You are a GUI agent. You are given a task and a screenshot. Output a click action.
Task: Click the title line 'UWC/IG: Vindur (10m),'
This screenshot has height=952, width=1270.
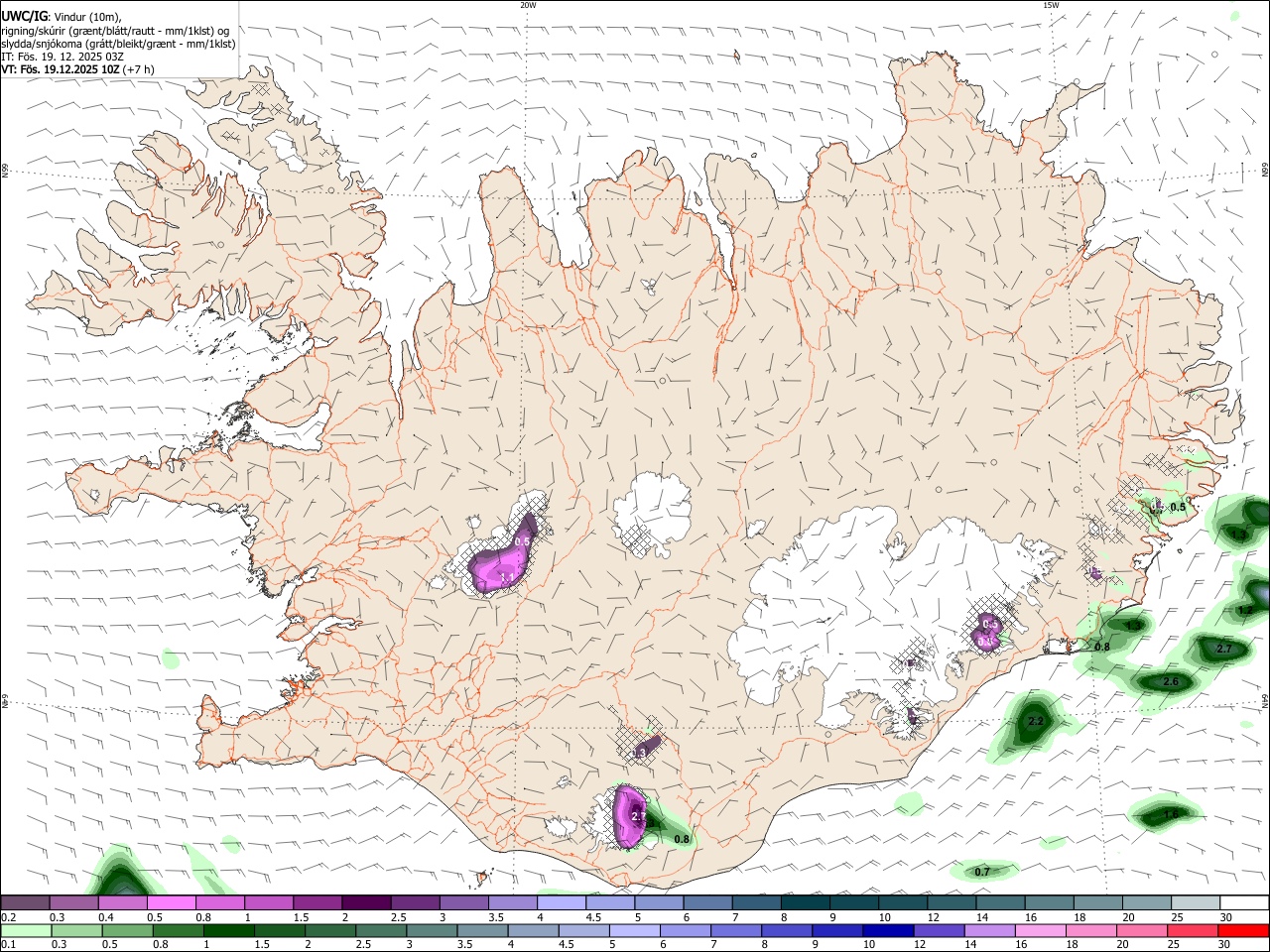62,16
